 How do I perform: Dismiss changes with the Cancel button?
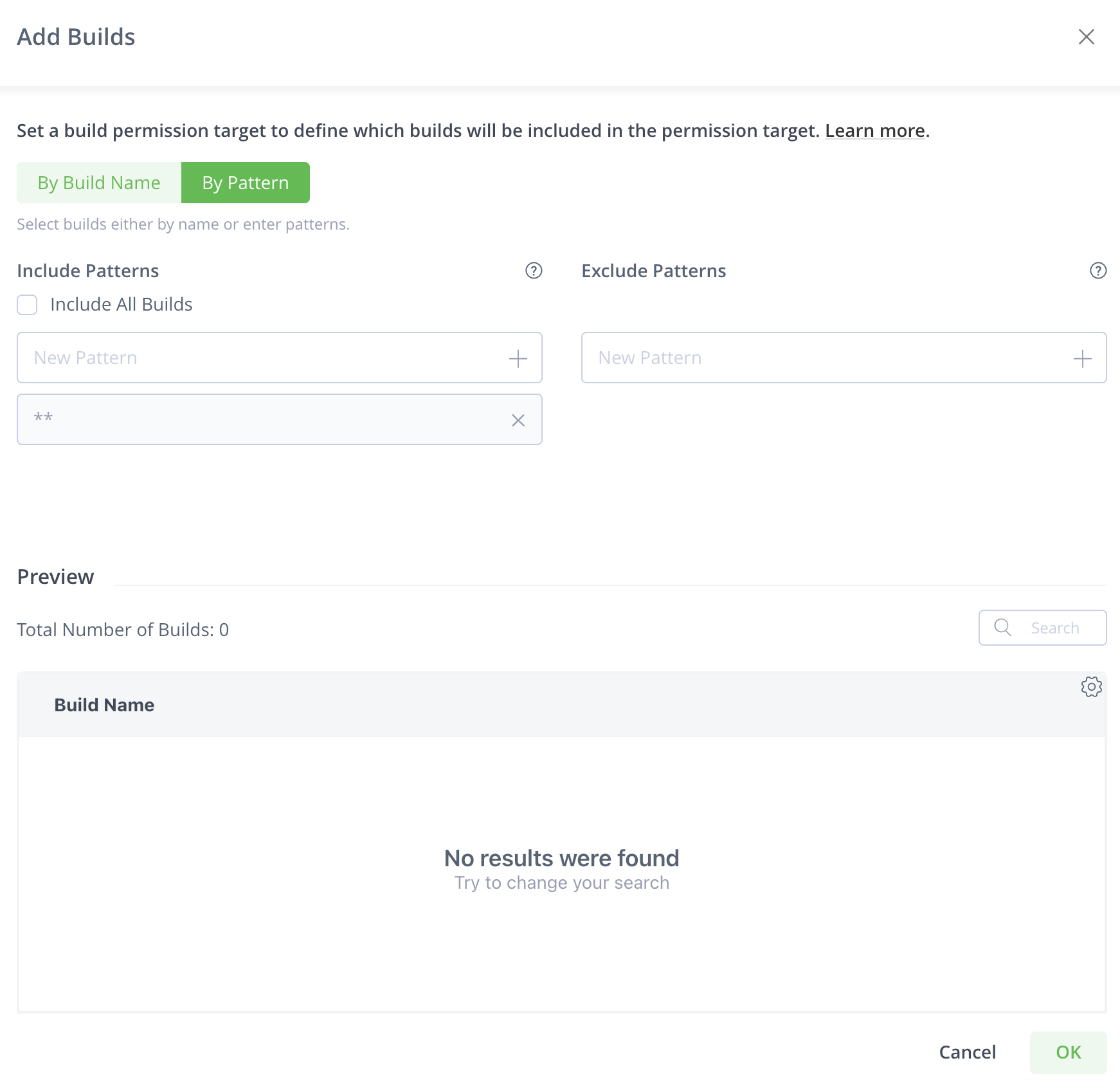[967, 1052]
